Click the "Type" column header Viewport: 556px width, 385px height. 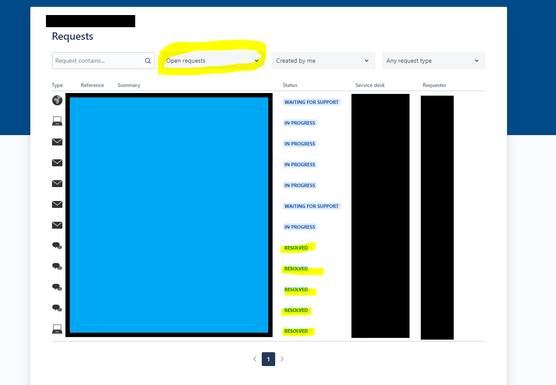[x=57, y=85]
